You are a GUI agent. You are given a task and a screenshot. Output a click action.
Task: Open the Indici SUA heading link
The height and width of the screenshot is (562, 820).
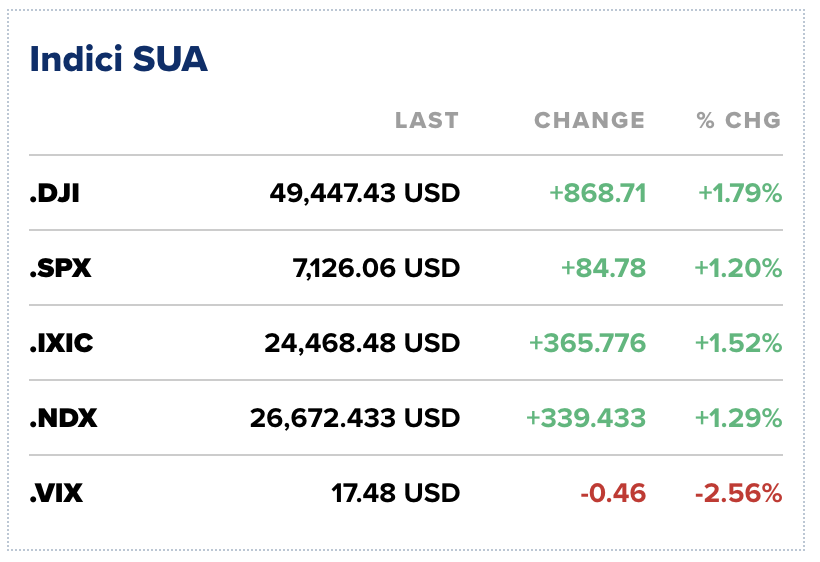[119, 59]
